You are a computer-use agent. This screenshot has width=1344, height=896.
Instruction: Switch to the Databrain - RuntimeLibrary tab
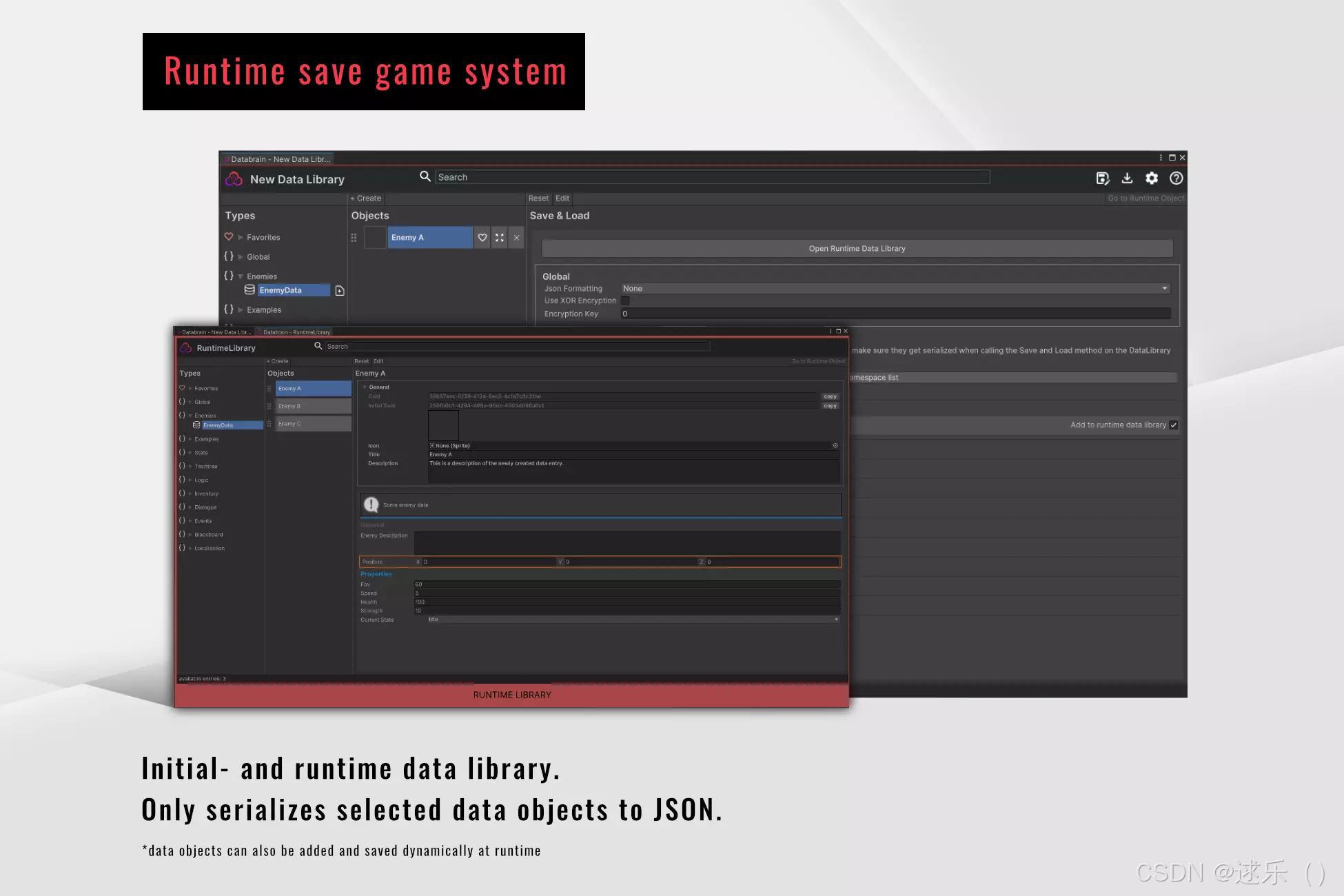click(296, 332)
